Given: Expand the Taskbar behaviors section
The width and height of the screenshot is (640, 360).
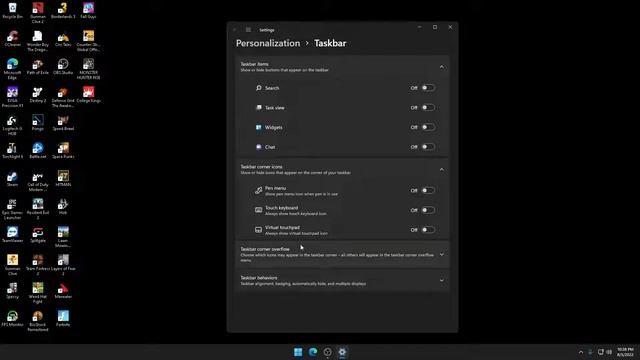Looking at the screenshot, I should point(442,280).
